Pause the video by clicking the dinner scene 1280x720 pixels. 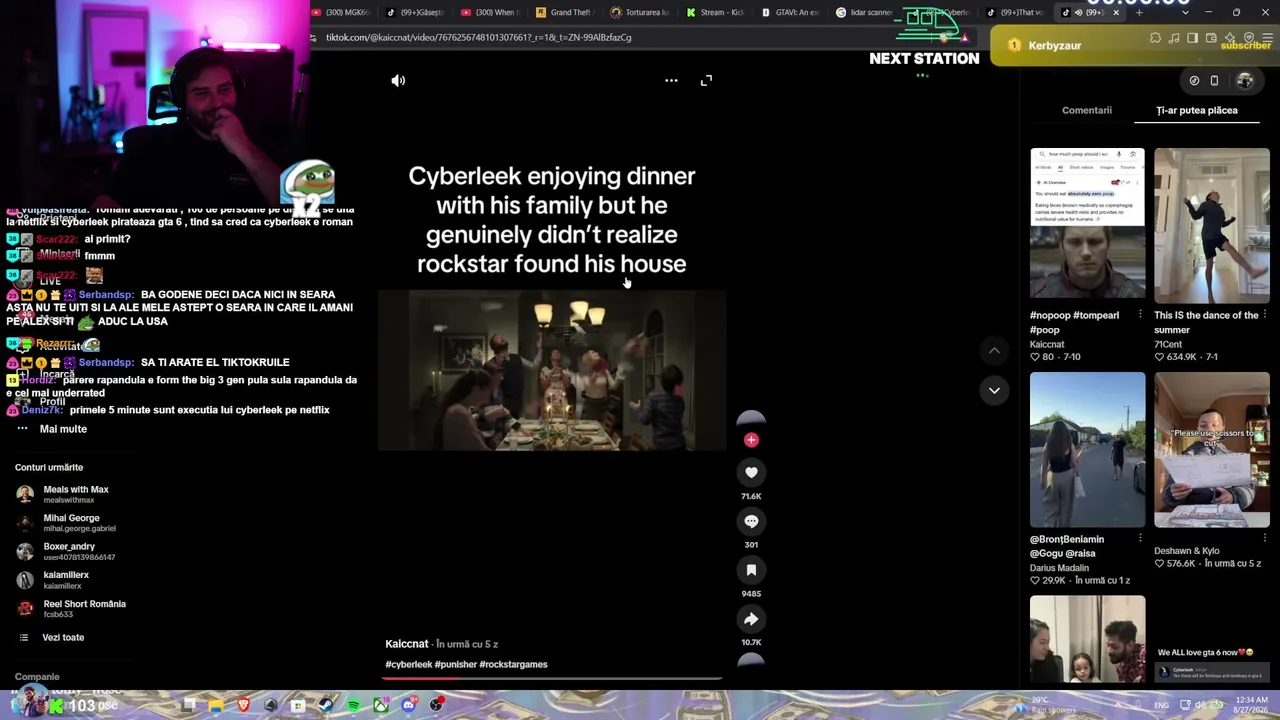click(552, 371)
